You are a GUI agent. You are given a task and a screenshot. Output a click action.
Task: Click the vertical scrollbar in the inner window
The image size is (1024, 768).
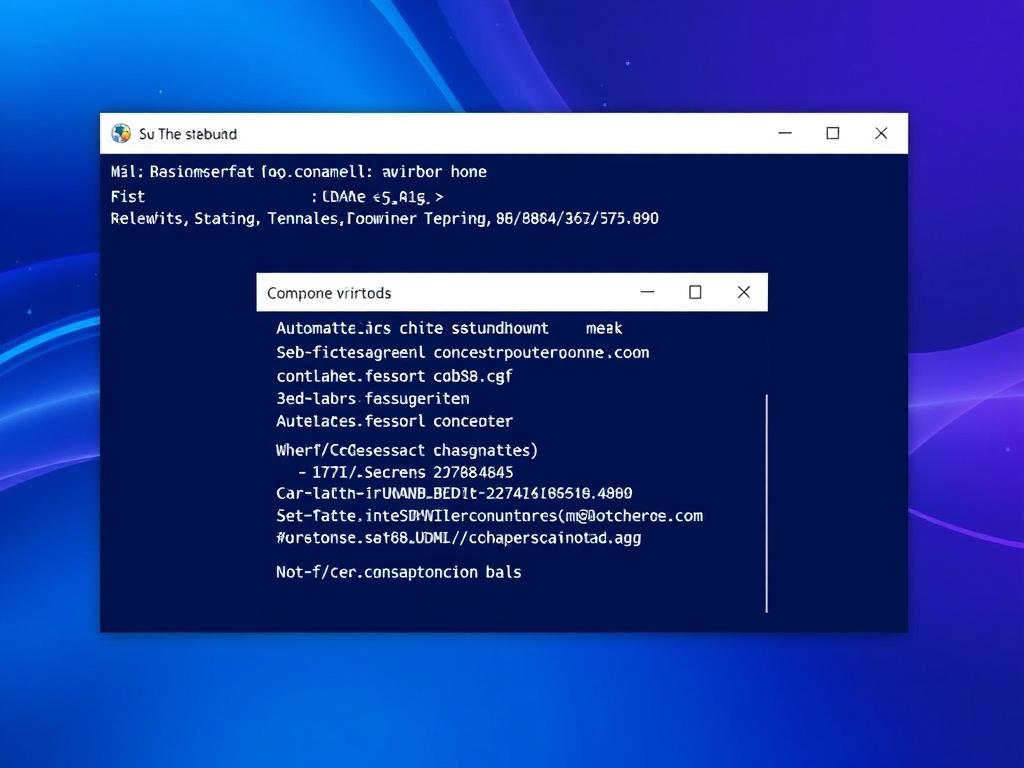(766, 502)
